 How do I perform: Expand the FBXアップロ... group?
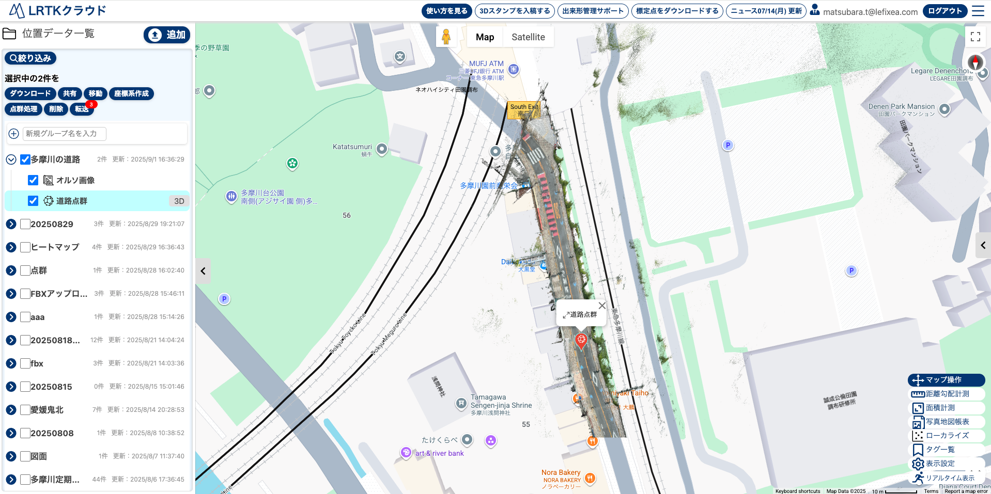coord(11,294)
